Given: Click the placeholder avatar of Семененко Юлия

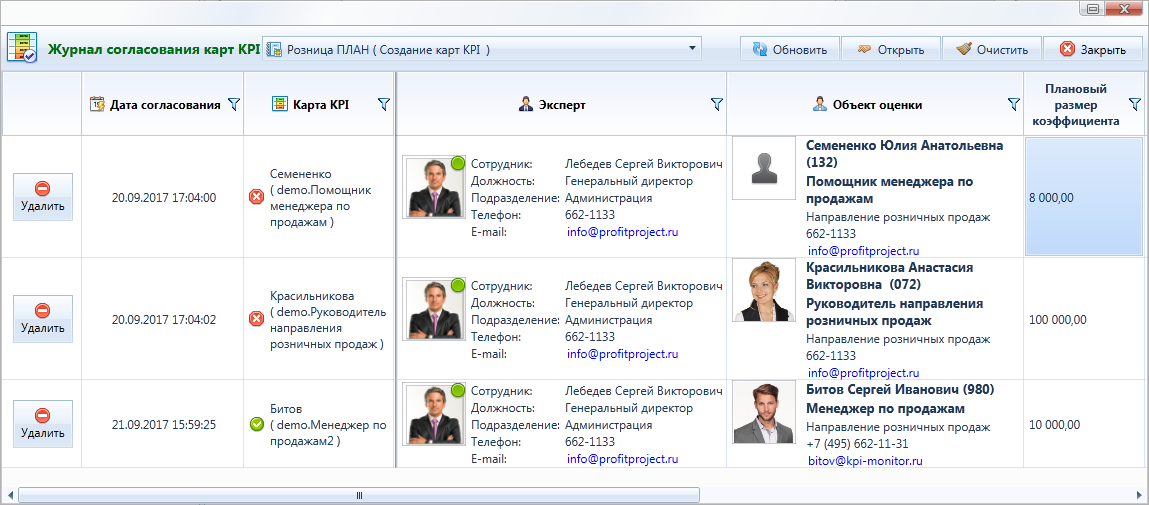Looking at the screenshot, I should coord(764,169).
